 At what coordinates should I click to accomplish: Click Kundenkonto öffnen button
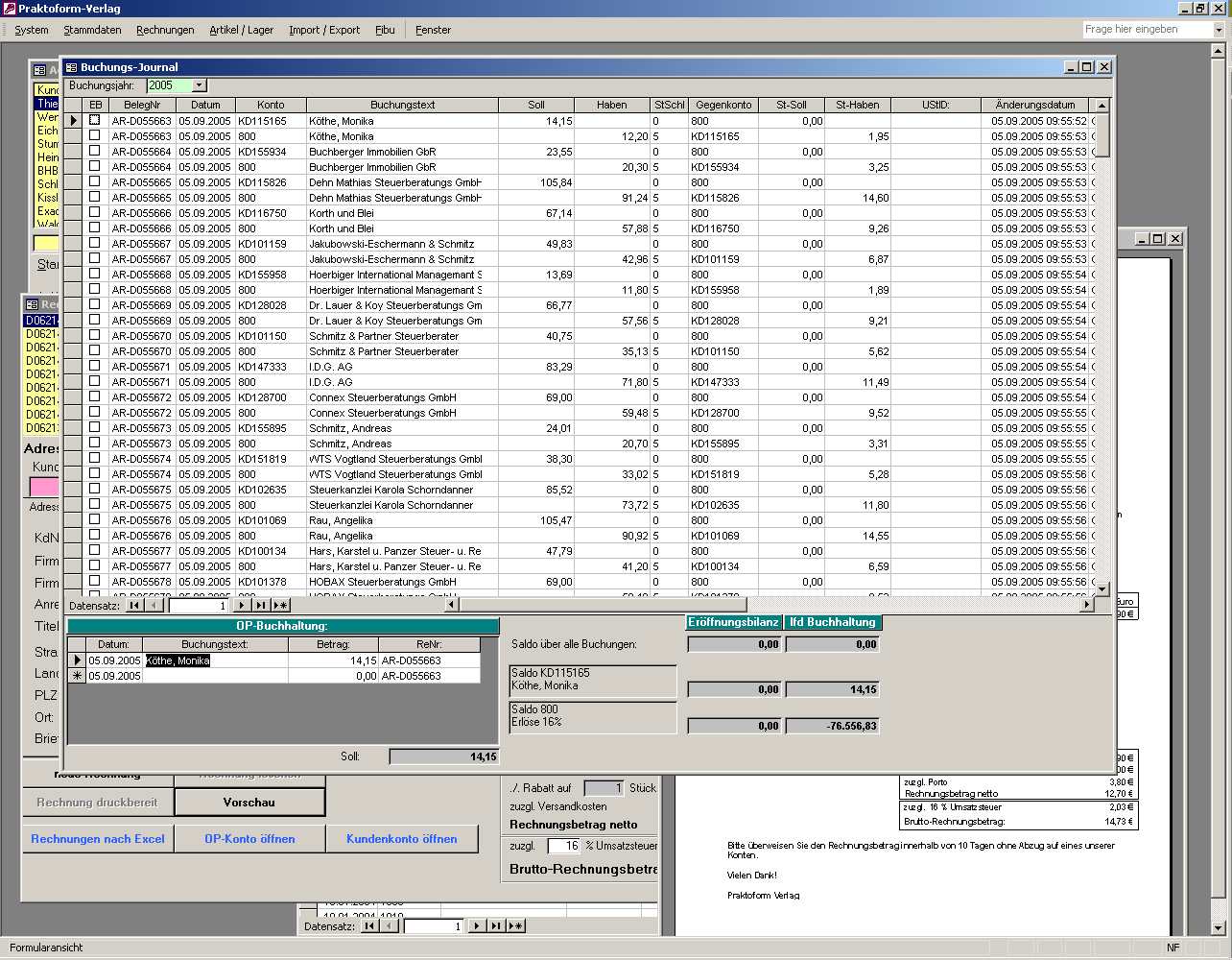[x=402, y=838]
